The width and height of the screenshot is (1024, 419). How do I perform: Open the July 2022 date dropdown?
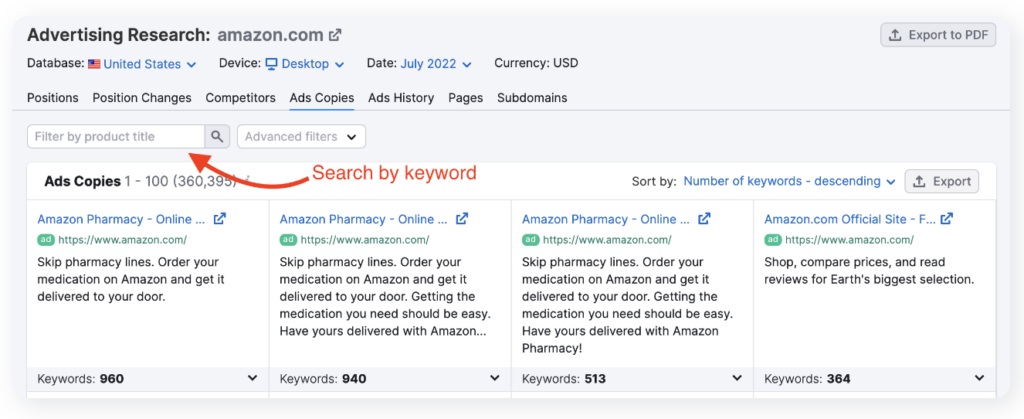click(436, 64)
